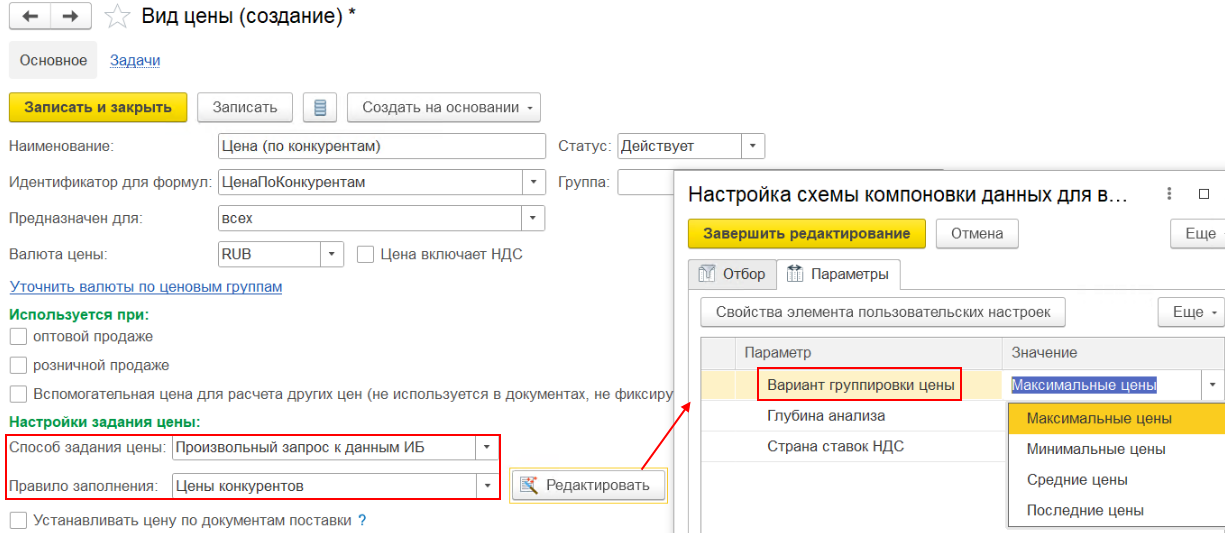The image size is (1225, 533).
Task: Open the list report icon button
Action: [x=320, y=107]
